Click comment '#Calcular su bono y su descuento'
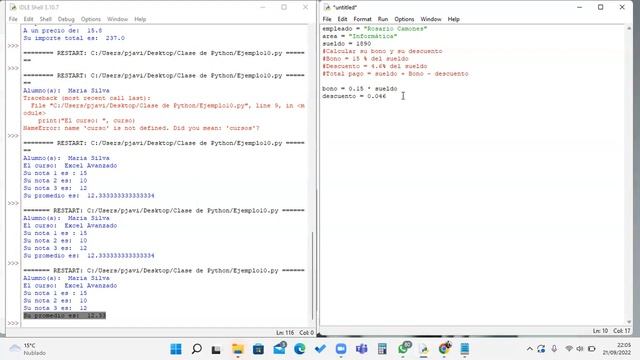 coord(382,51)
